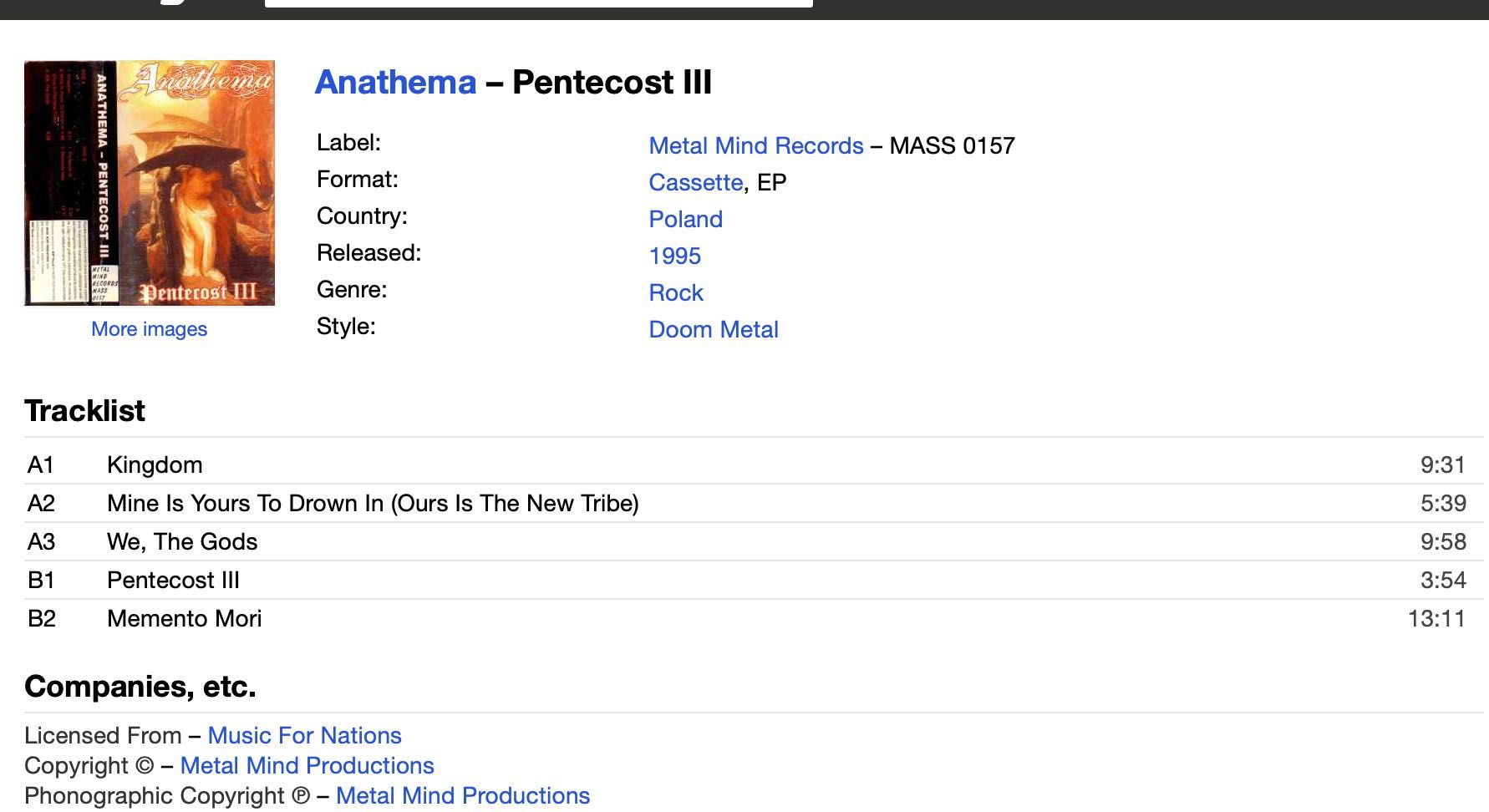Click the Format: field name

pyautogui.click(x=358, y=179)
